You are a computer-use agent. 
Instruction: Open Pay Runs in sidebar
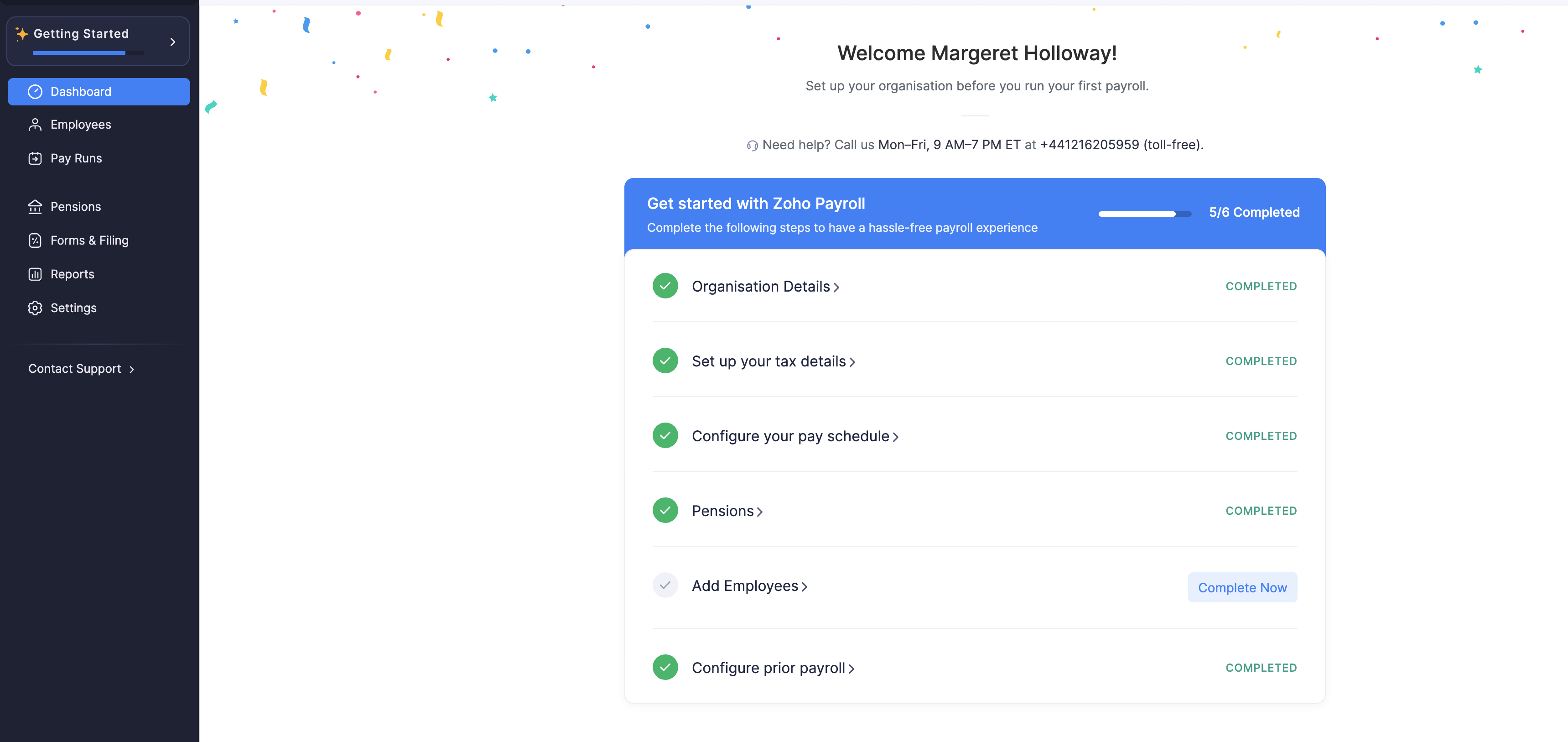[x=99, y=158]
